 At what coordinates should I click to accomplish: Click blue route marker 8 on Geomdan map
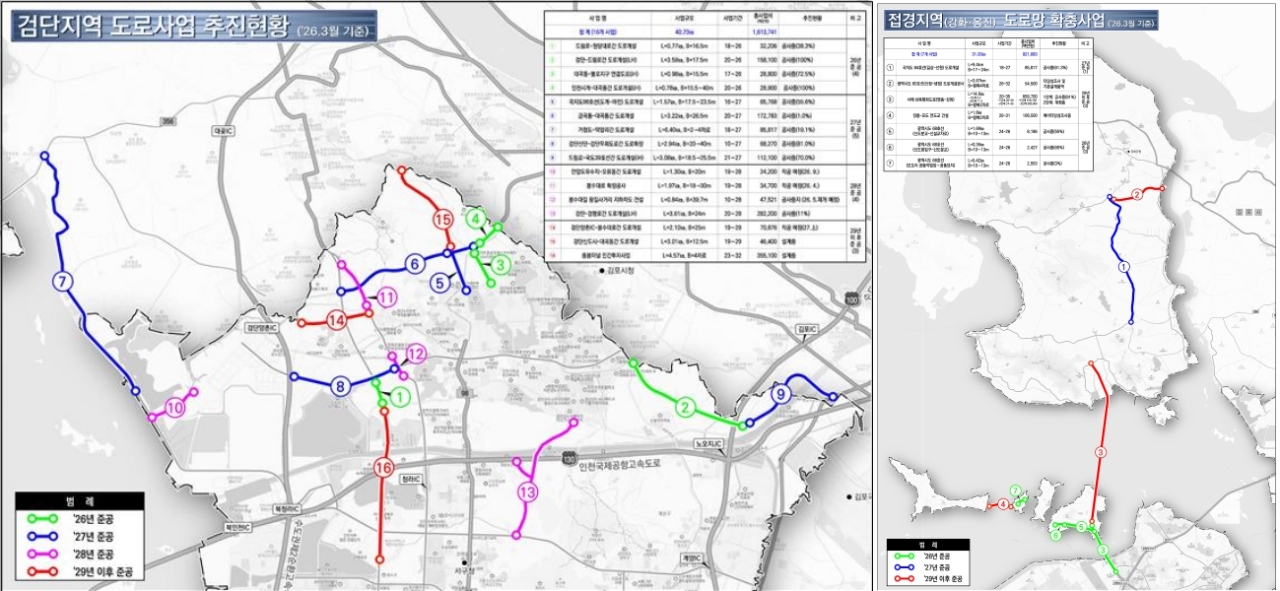(x=341, y=387)
